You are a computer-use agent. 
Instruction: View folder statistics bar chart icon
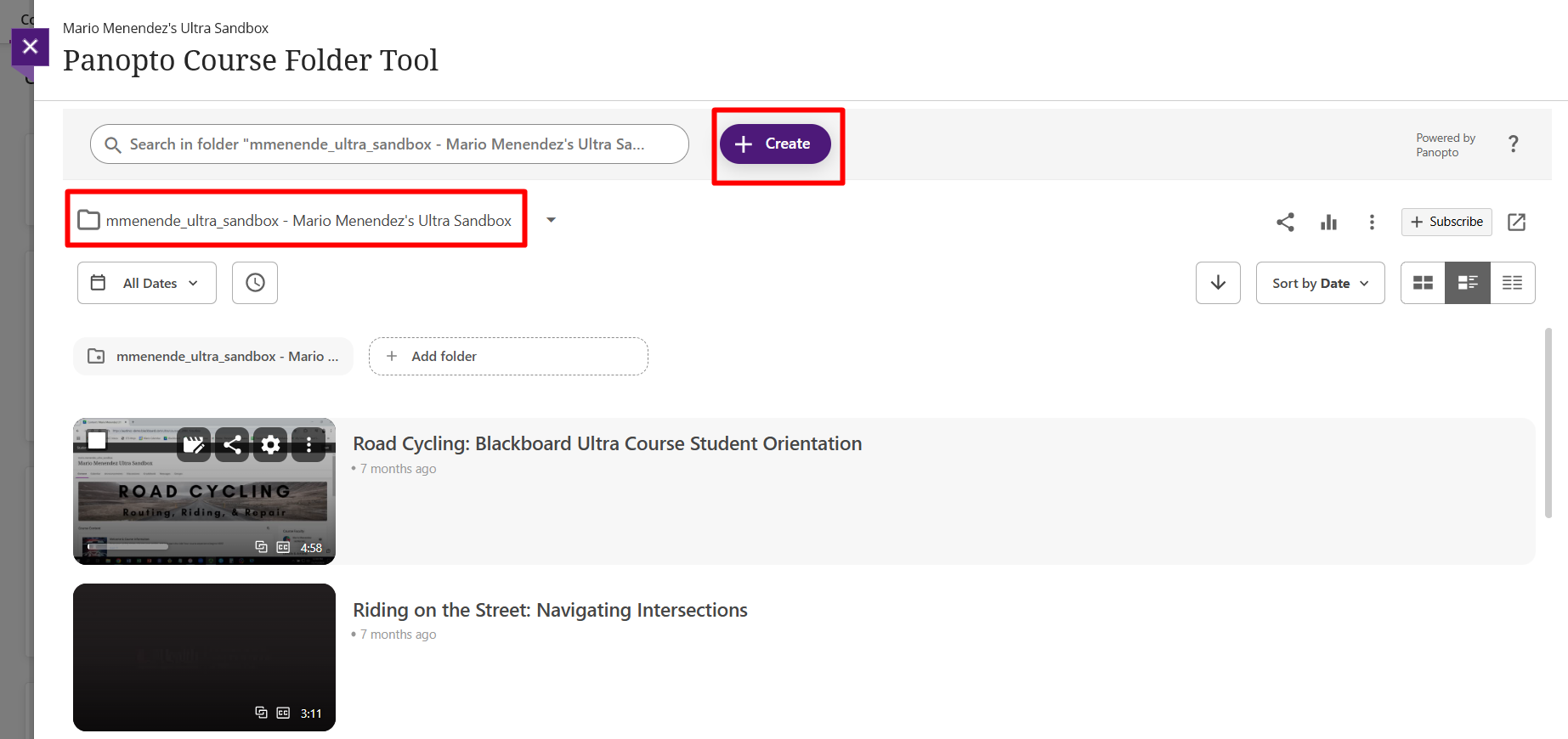tap(1328, 223)
